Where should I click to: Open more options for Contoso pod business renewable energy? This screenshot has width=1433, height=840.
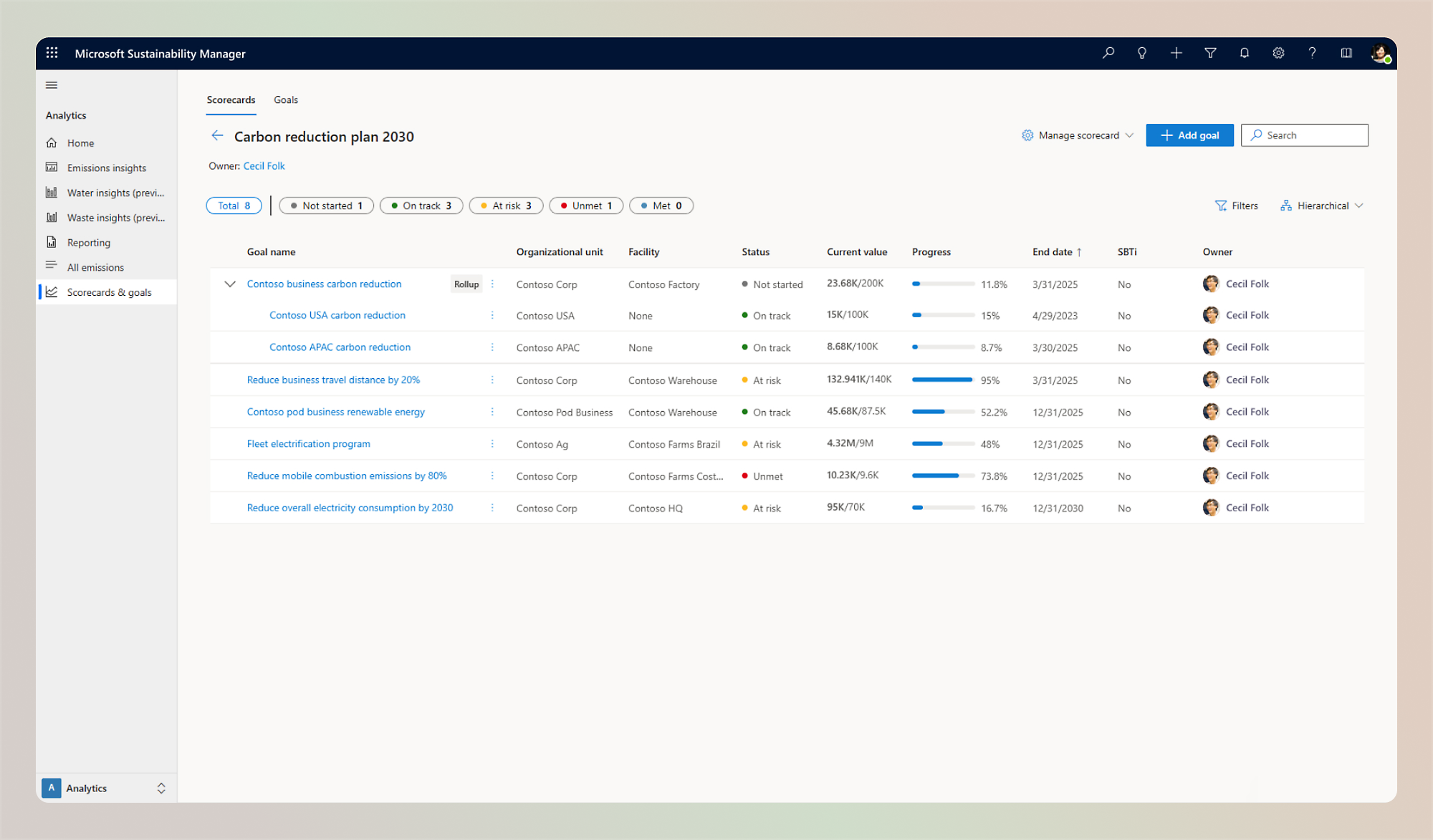(x=492, y=412)
